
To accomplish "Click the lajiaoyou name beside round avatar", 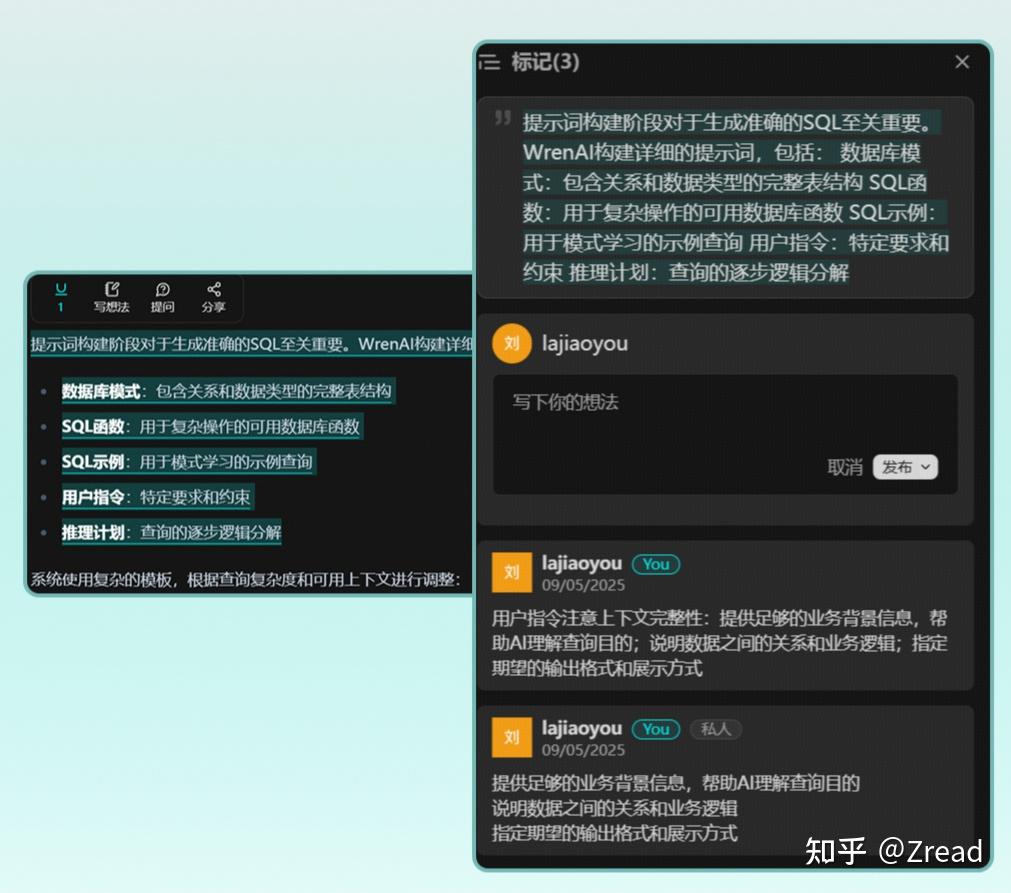I will coord(585,344).
